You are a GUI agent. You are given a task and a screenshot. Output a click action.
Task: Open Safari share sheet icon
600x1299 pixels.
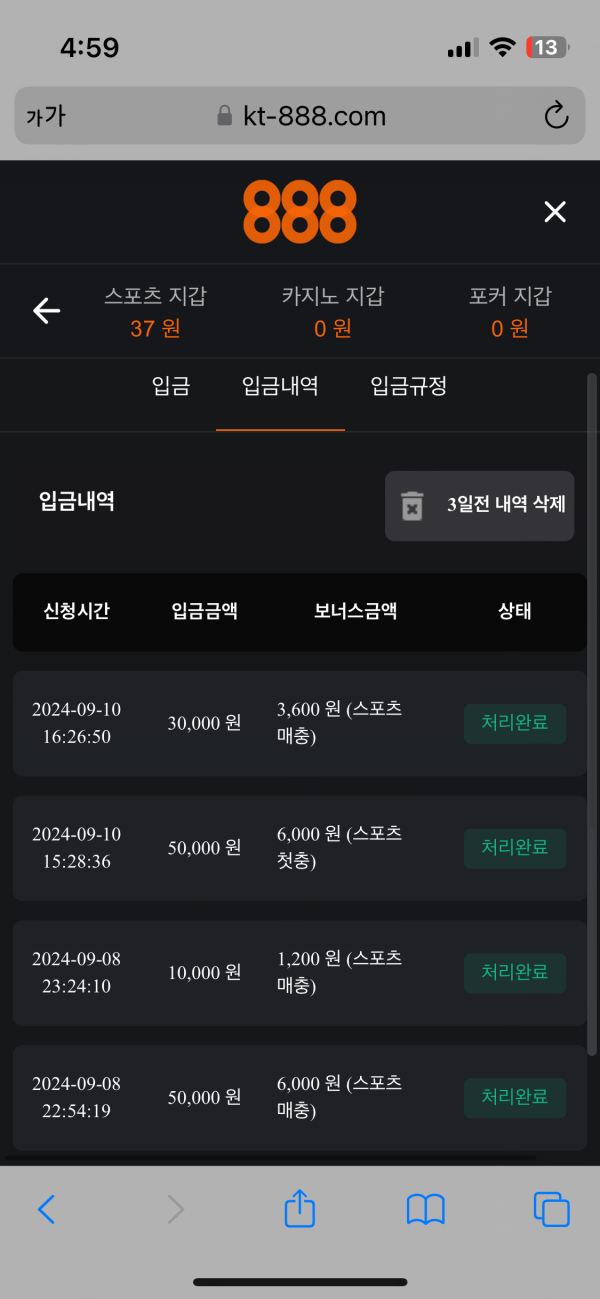tap(300, 1210)
